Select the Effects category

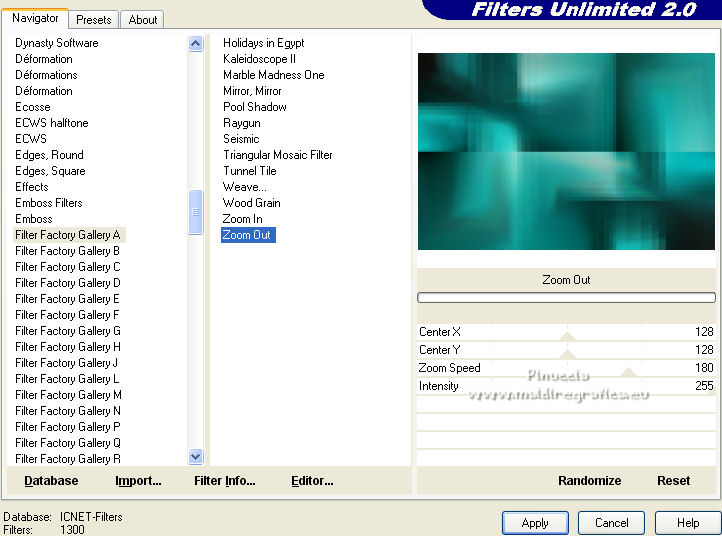coord(32,187)
